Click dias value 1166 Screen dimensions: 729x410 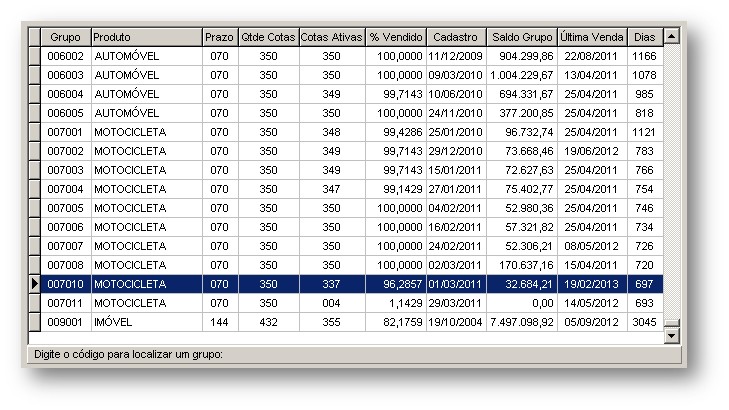tap(645, 56)
